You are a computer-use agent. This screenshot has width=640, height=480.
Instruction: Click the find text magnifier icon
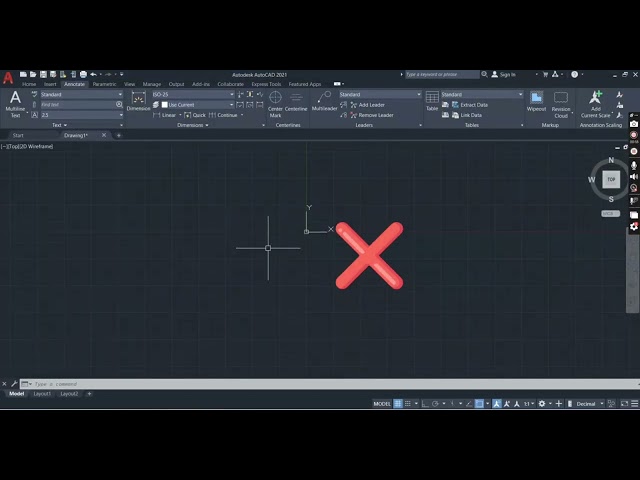pos(119,104)
